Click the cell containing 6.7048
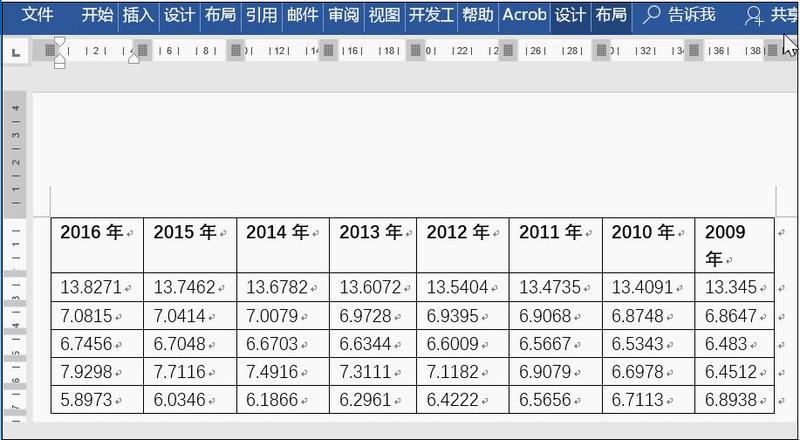The width and height of the screenshot is (800, 440). point(190,344)
